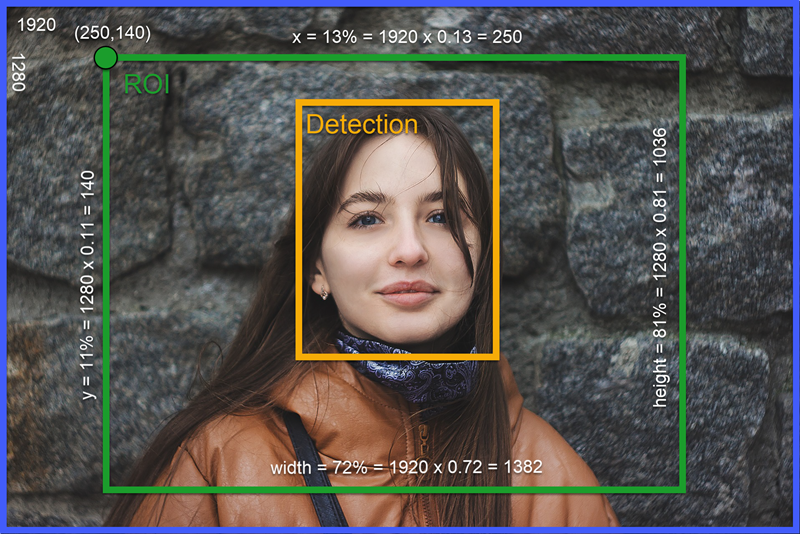The height and width of the screenshot is (534, 800).
Task: Click the 1920 image width label
Action: click(x=37, y=24)
